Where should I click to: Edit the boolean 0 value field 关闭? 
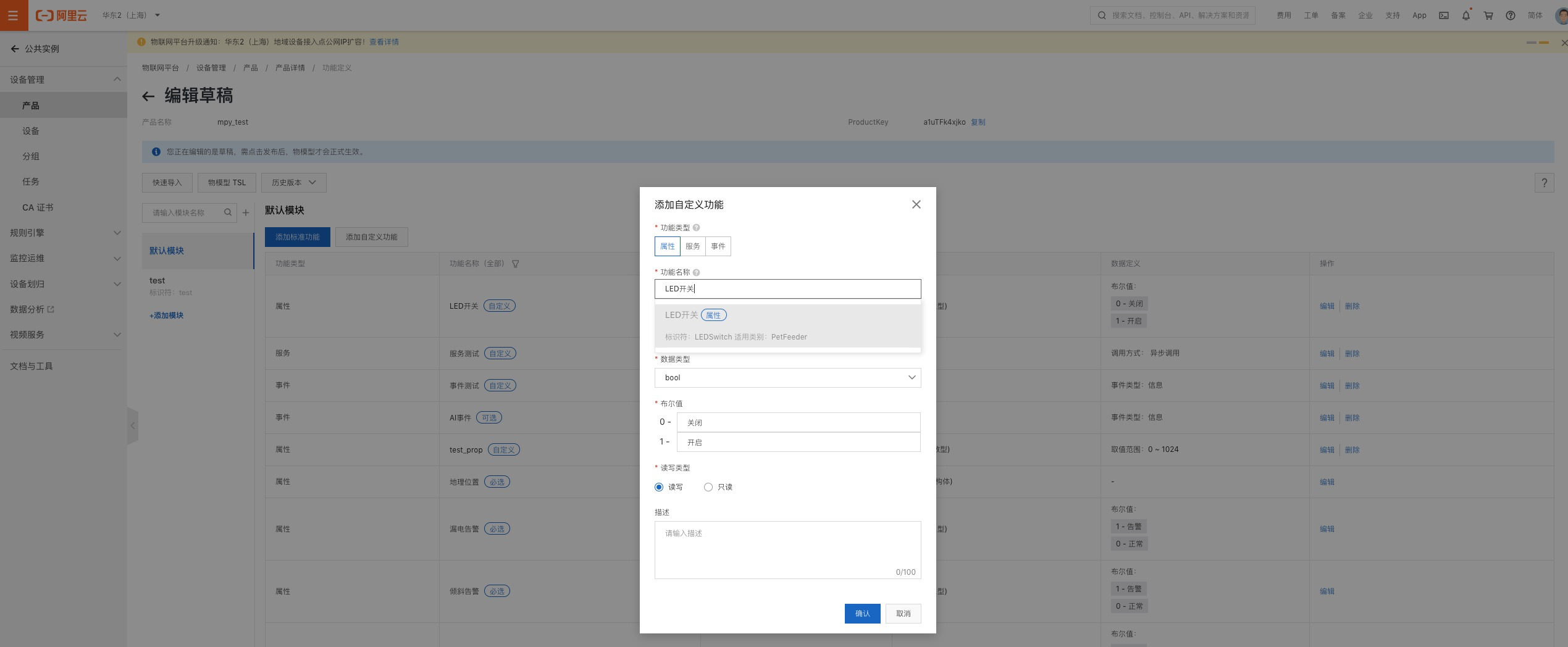pos(799,422)
